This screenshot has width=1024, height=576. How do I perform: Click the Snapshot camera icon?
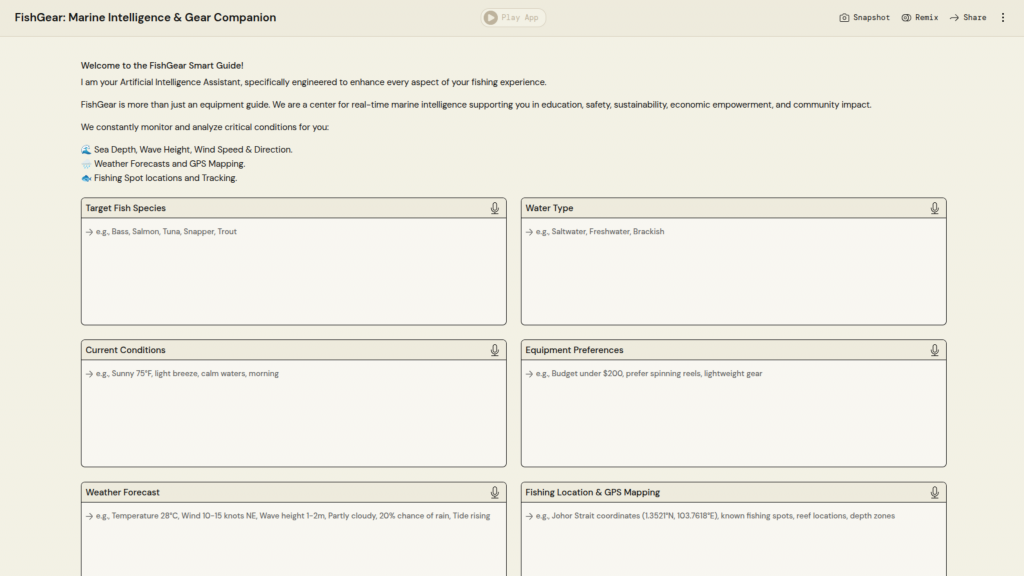(x=844, y=18)
